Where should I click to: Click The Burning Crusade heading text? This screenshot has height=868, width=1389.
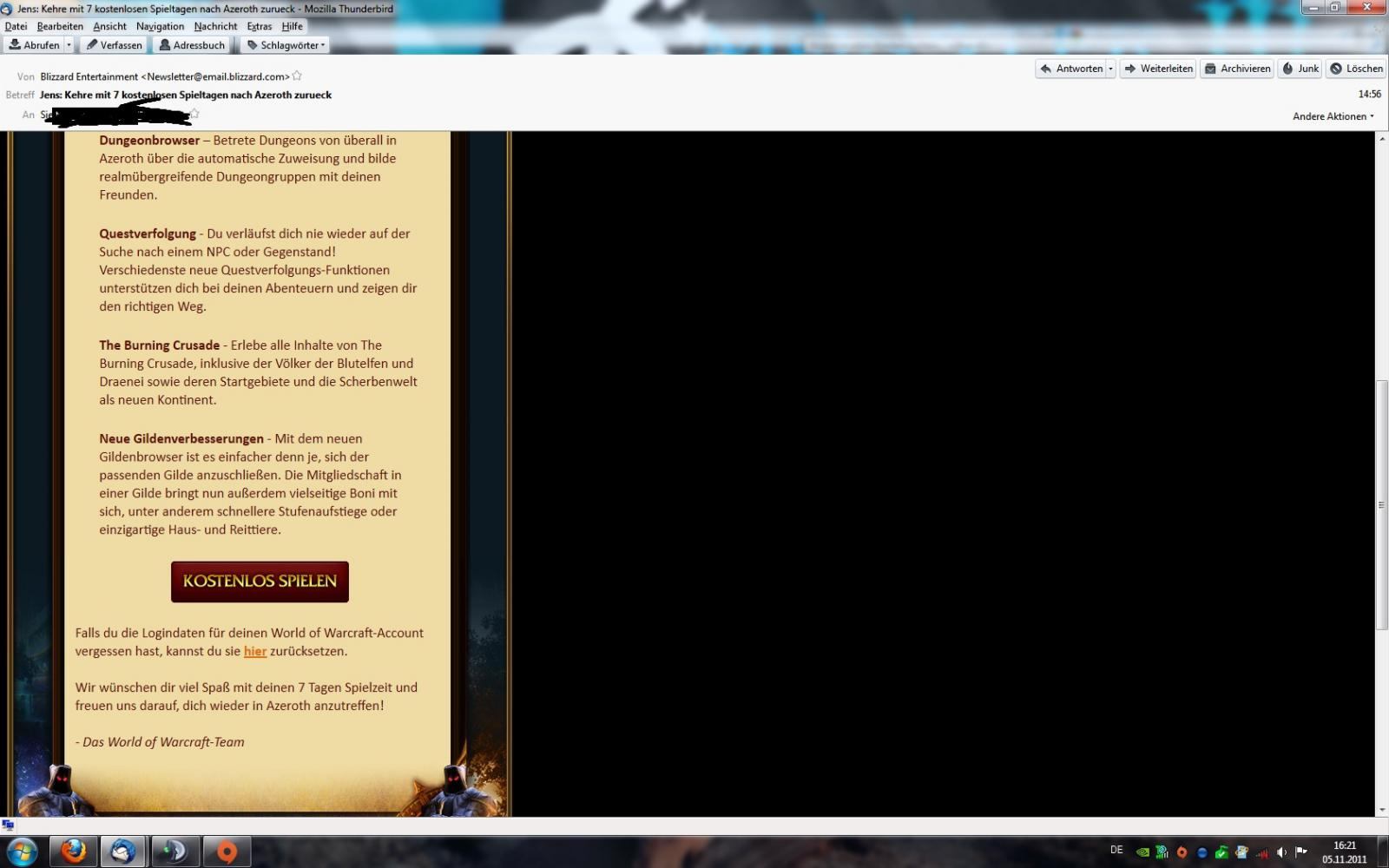point(159,345)
